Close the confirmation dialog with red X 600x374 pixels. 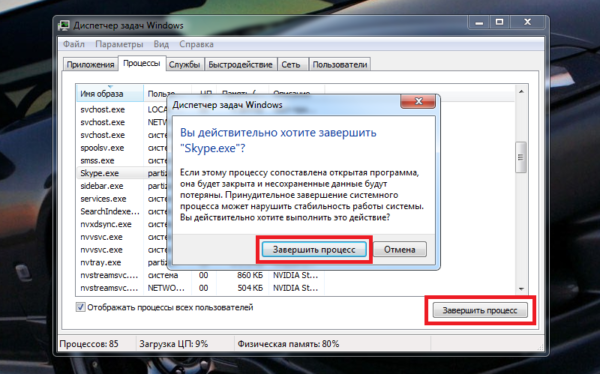pos(418,101)
